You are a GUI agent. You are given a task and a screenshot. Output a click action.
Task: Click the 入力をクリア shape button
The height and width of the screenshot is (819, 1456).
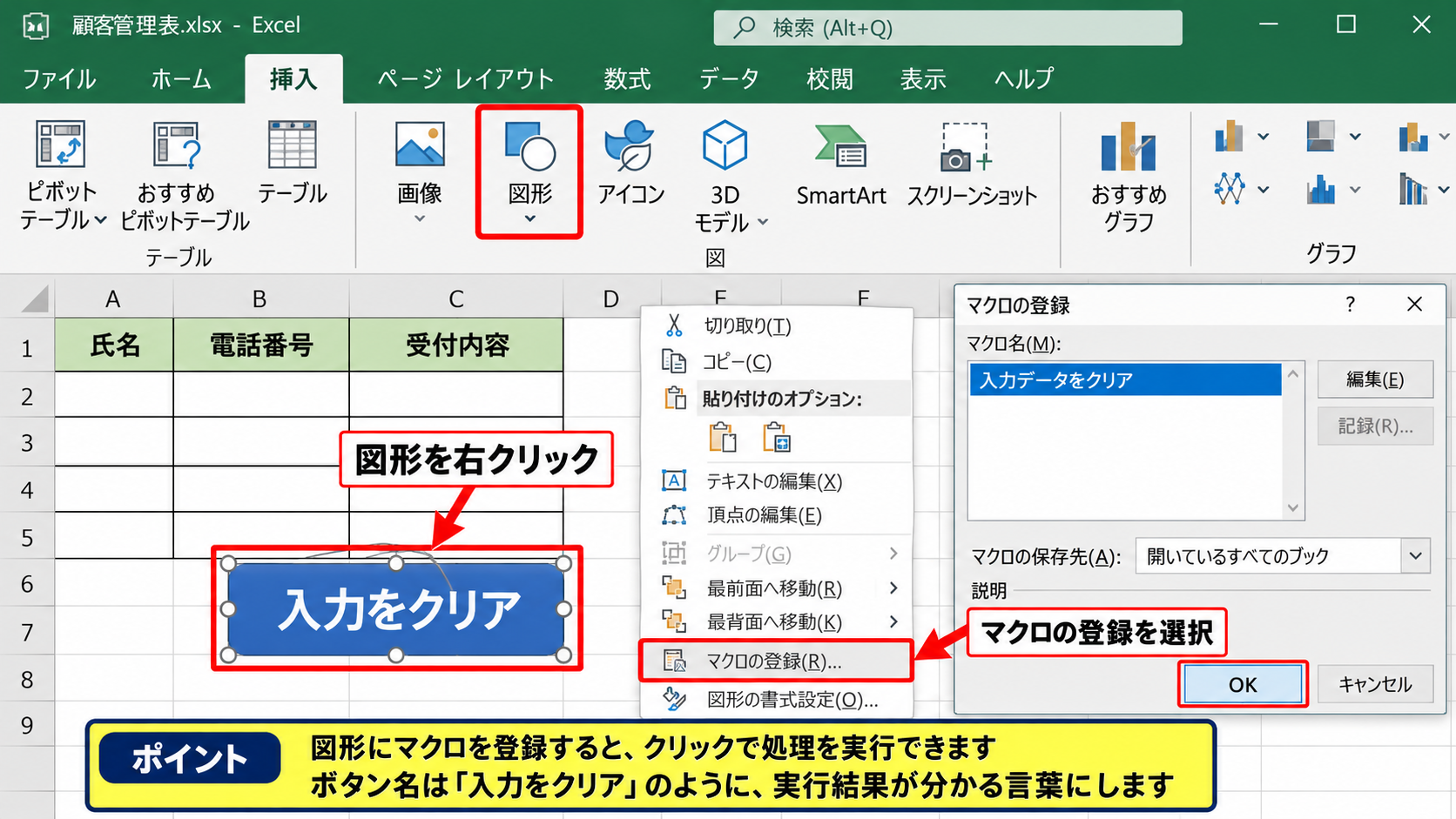[396, 609]
